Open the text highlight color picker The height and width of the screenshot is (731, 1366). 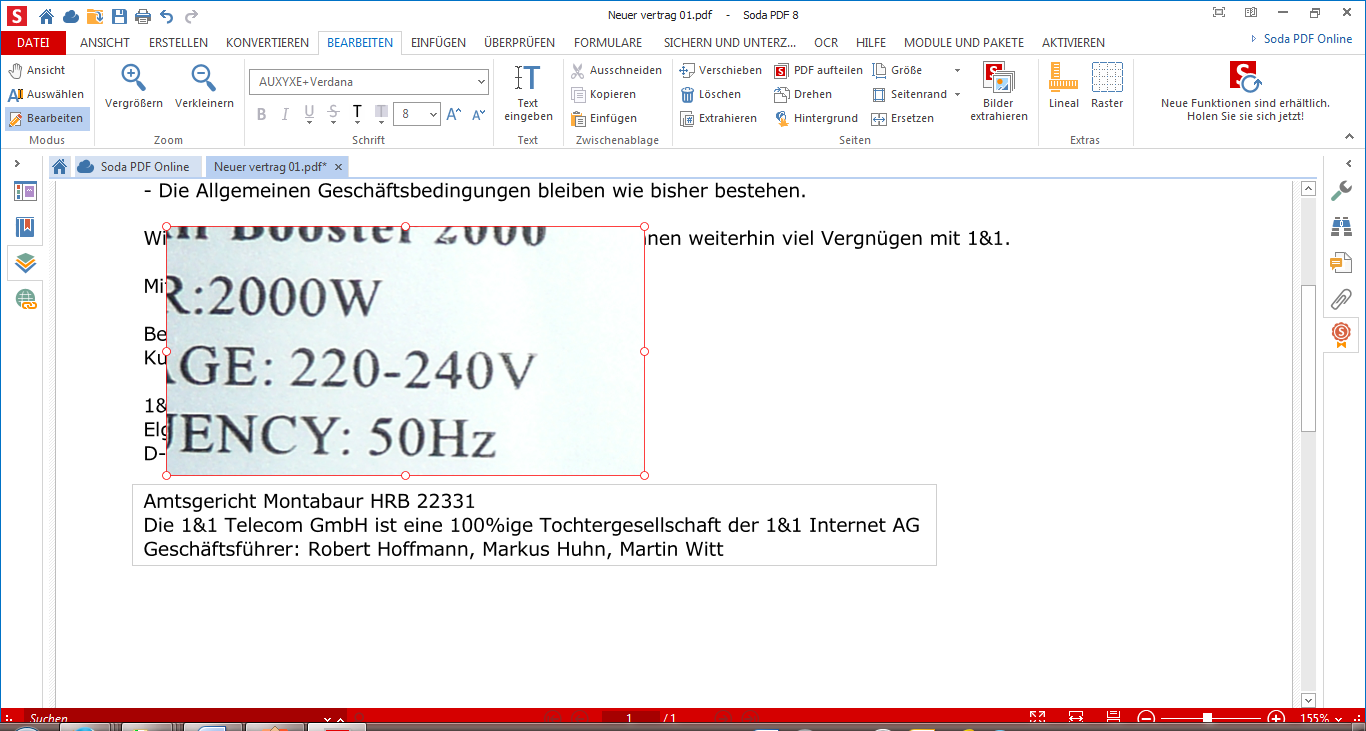(x=381, y=114)
